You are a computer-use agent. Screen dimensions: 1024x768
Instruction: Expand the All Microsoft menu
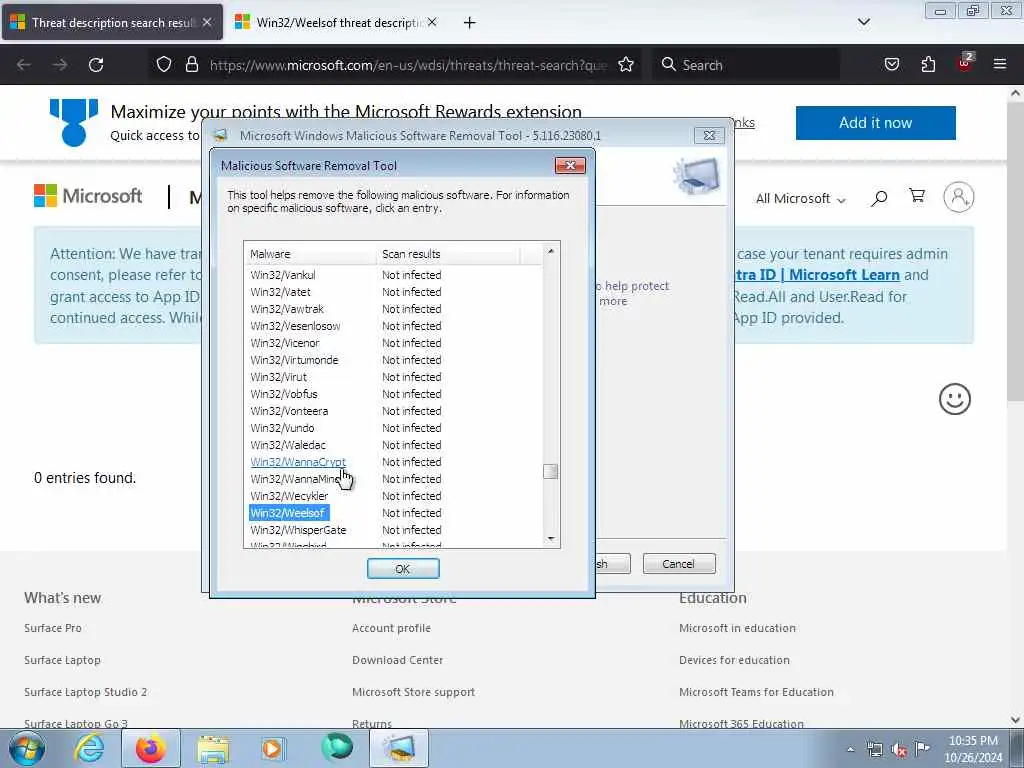801,199
